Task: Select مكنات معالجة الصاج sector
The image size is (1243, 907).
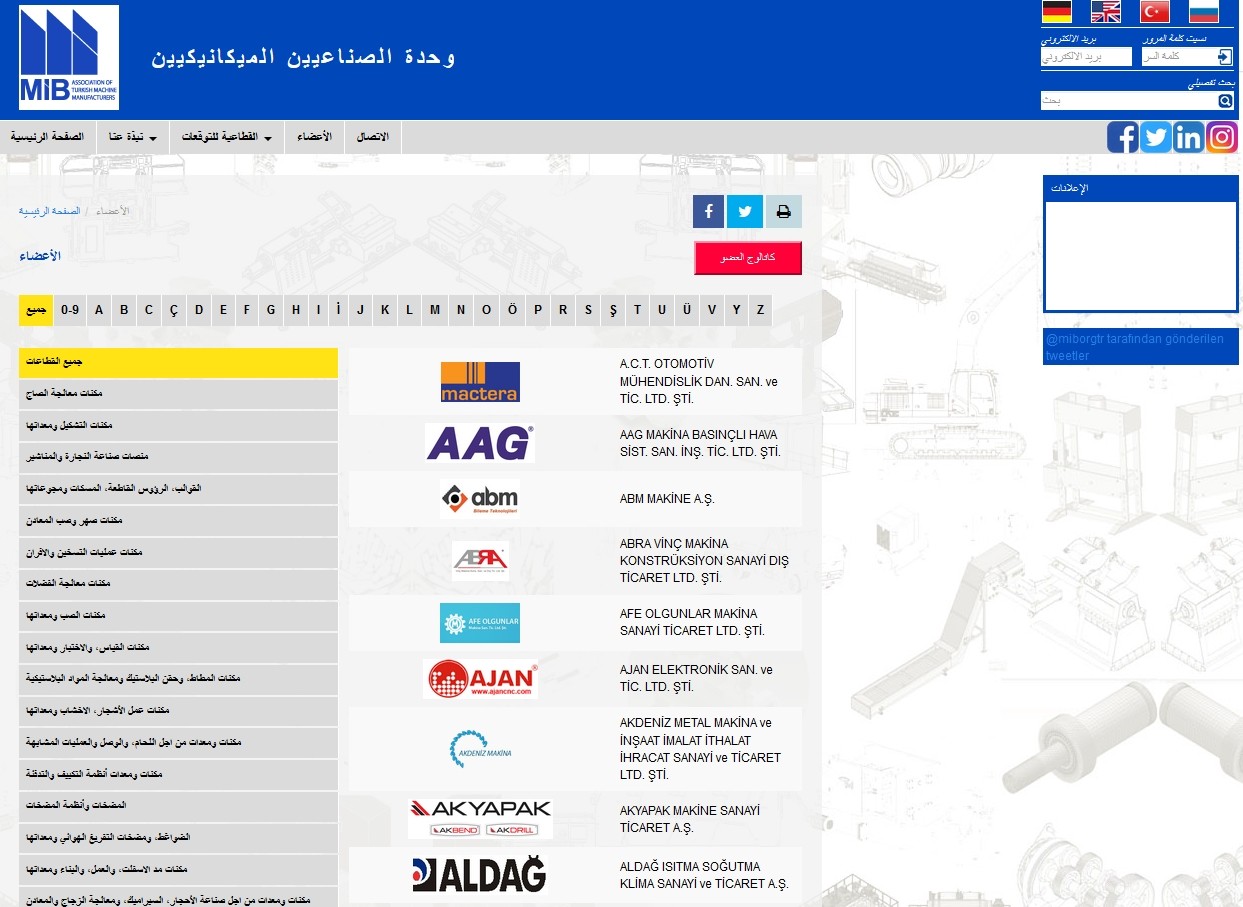Action: click(x=178, y=394)
